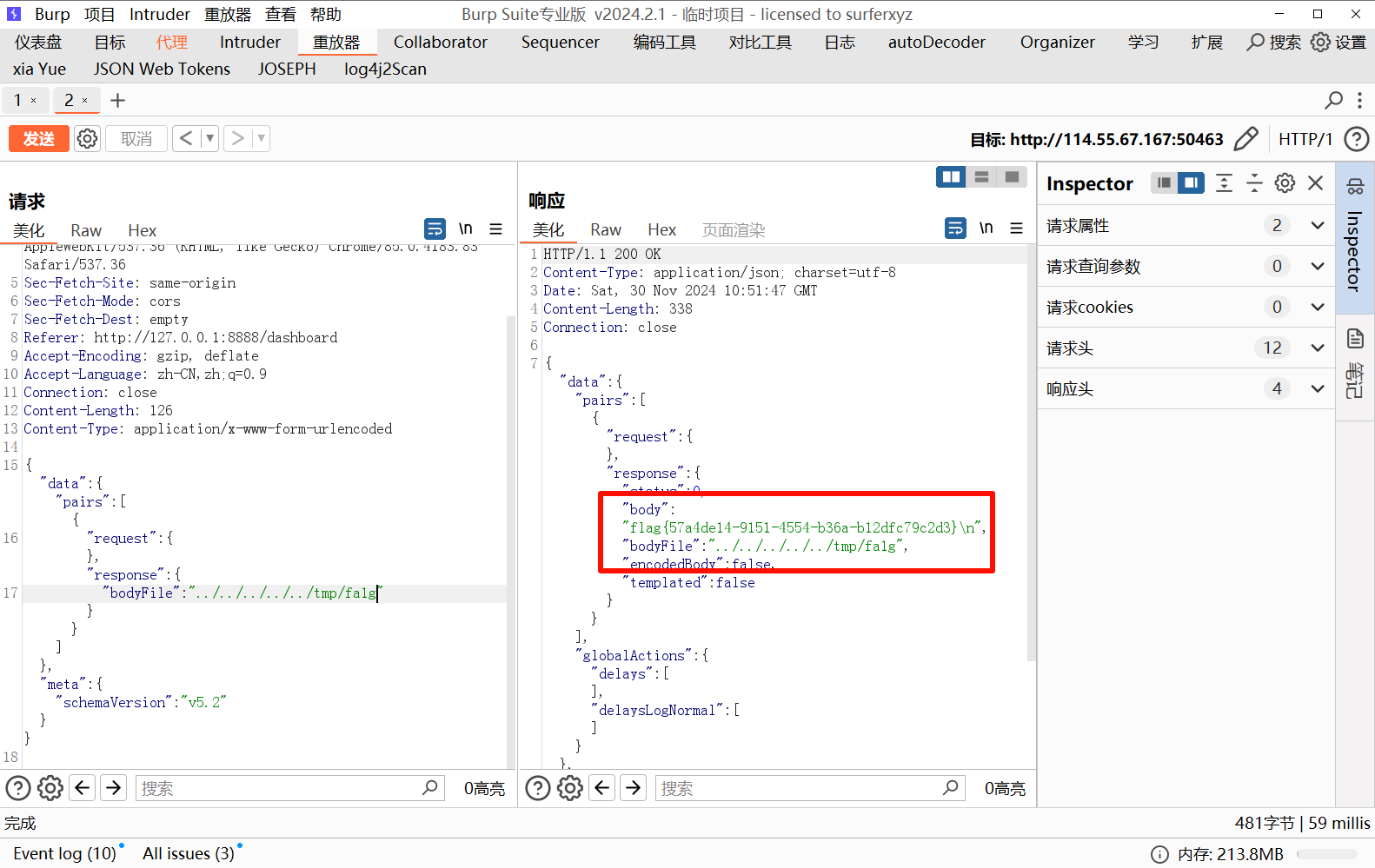This screenshot has width=1375, height=868.
Task: Focus the response search input field
Action: point(810,788)
